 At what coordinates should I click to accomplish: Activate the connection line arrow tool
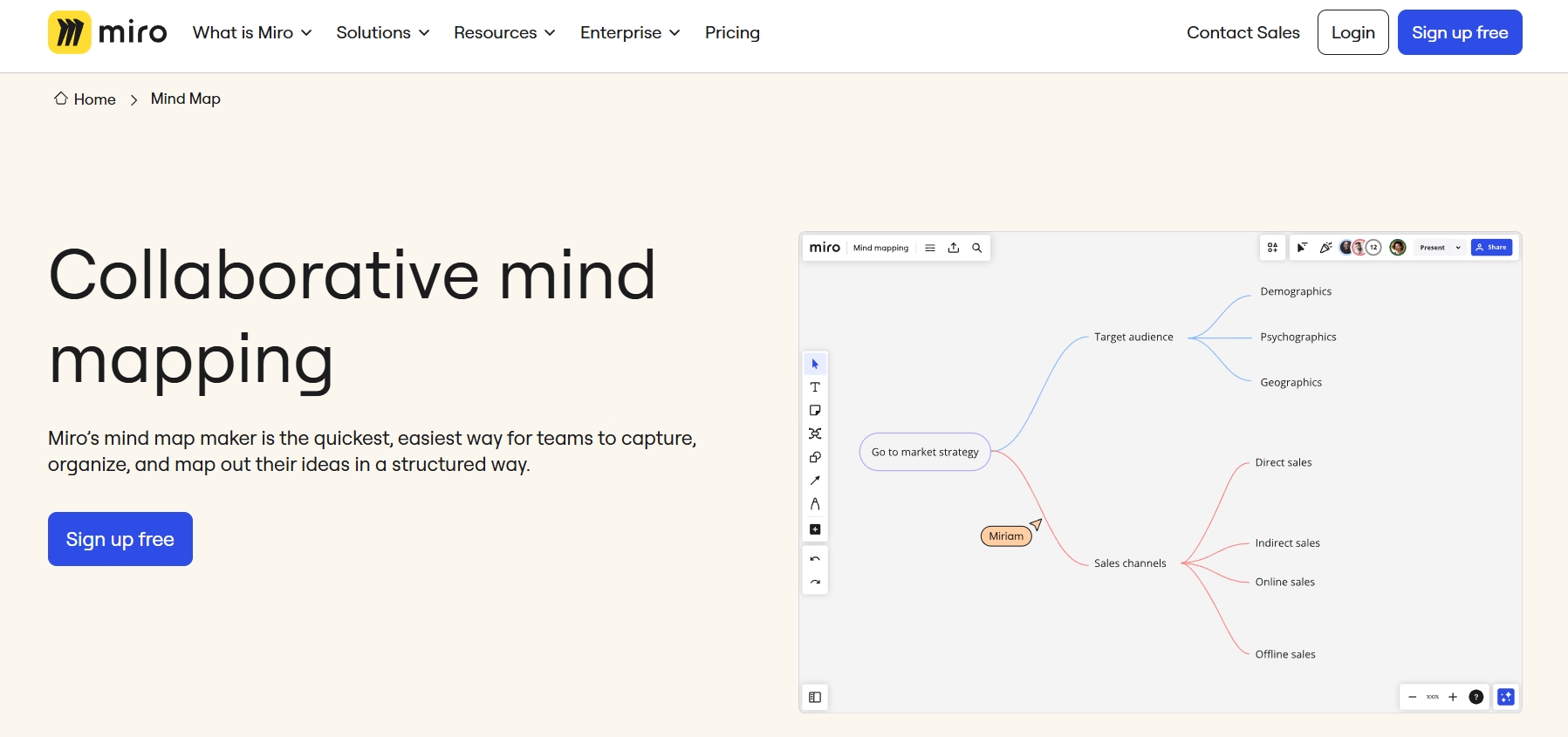(815, 481)
